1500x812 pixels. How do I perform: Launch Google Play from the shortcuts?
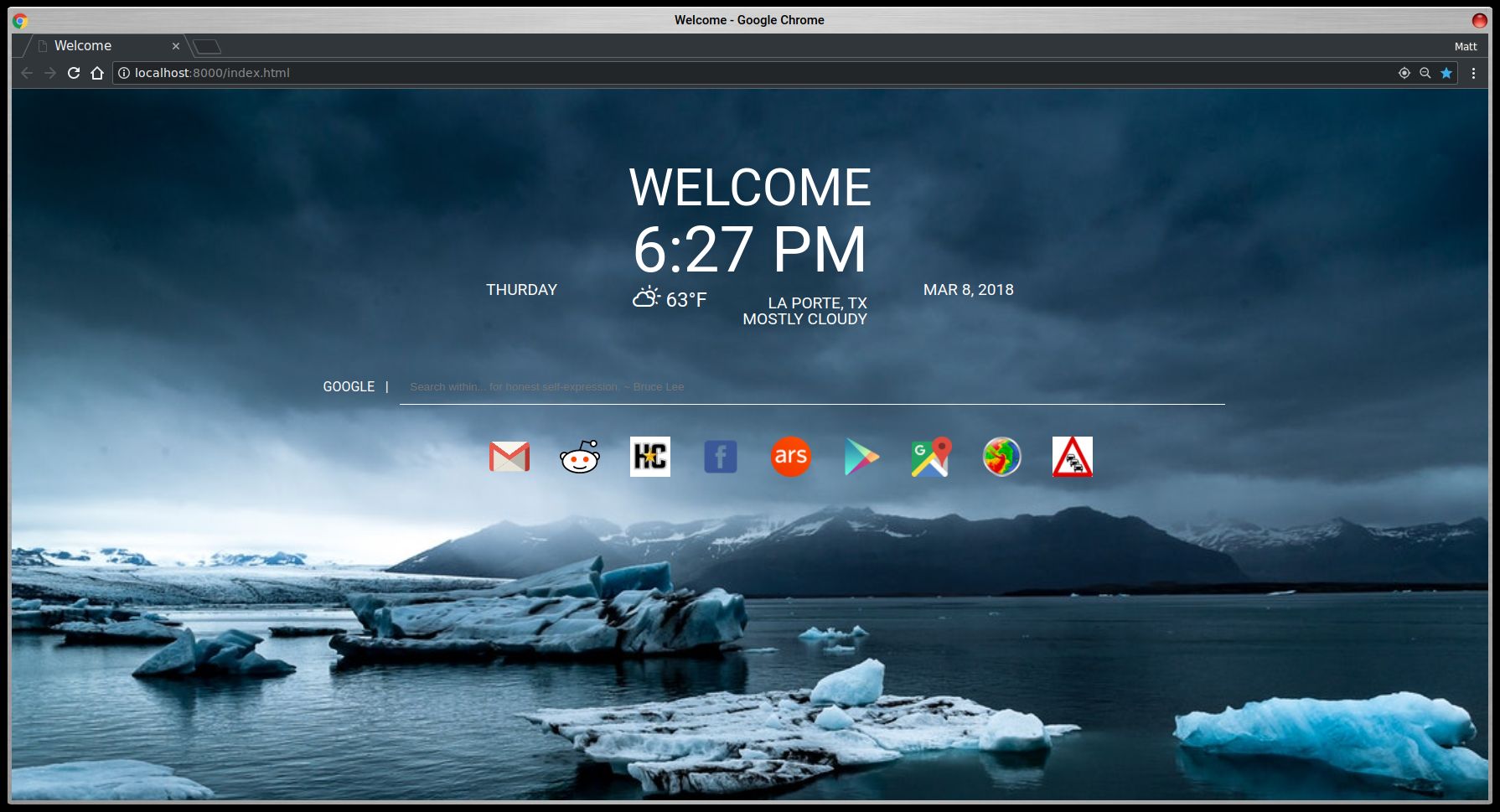tap(861, 457)
